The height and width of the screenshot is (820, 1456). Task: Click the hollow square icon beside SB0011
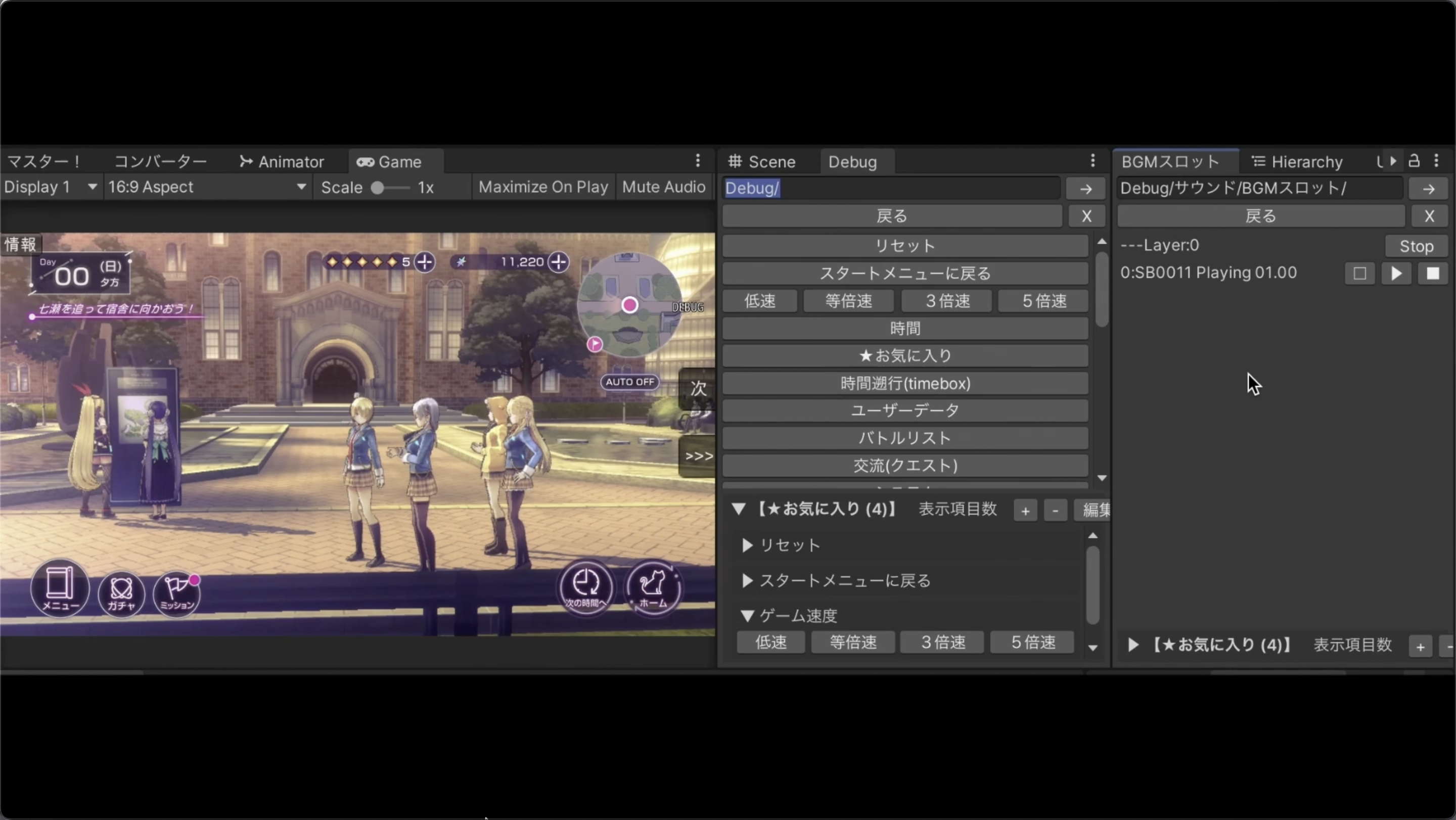pos(1359,274)
